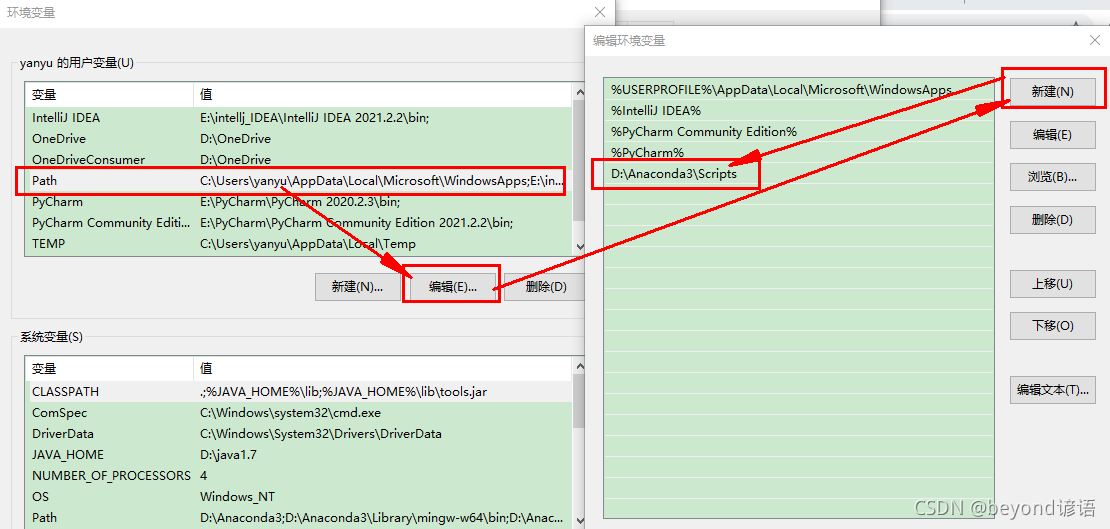Click 值 column header in system variables

(382, 369)
